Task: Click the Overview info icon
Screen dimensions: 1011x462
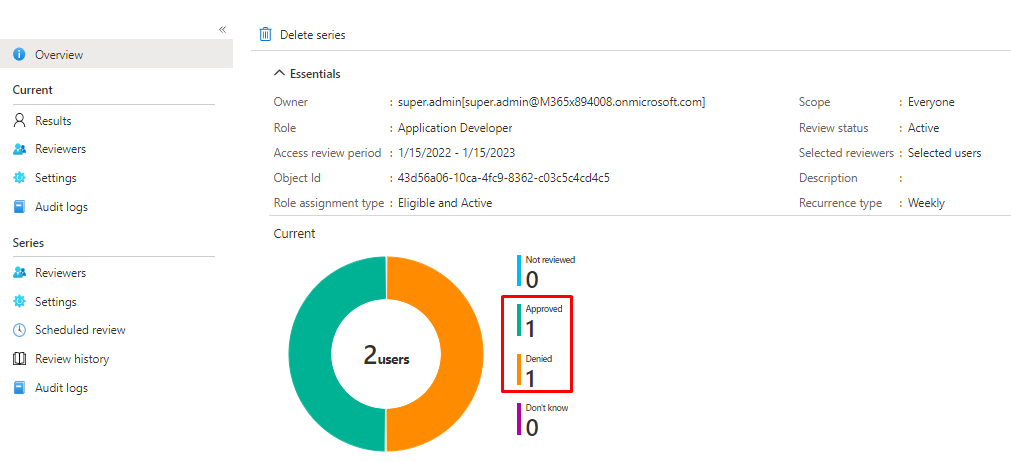Action: [19, 55]
